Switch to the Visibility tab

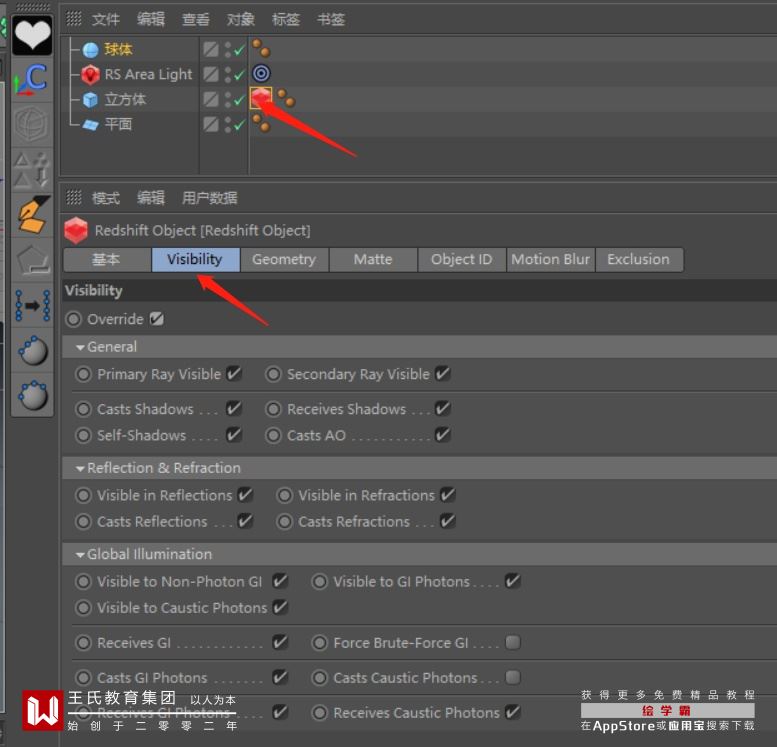pyautogui.click(x=196, y=260)
